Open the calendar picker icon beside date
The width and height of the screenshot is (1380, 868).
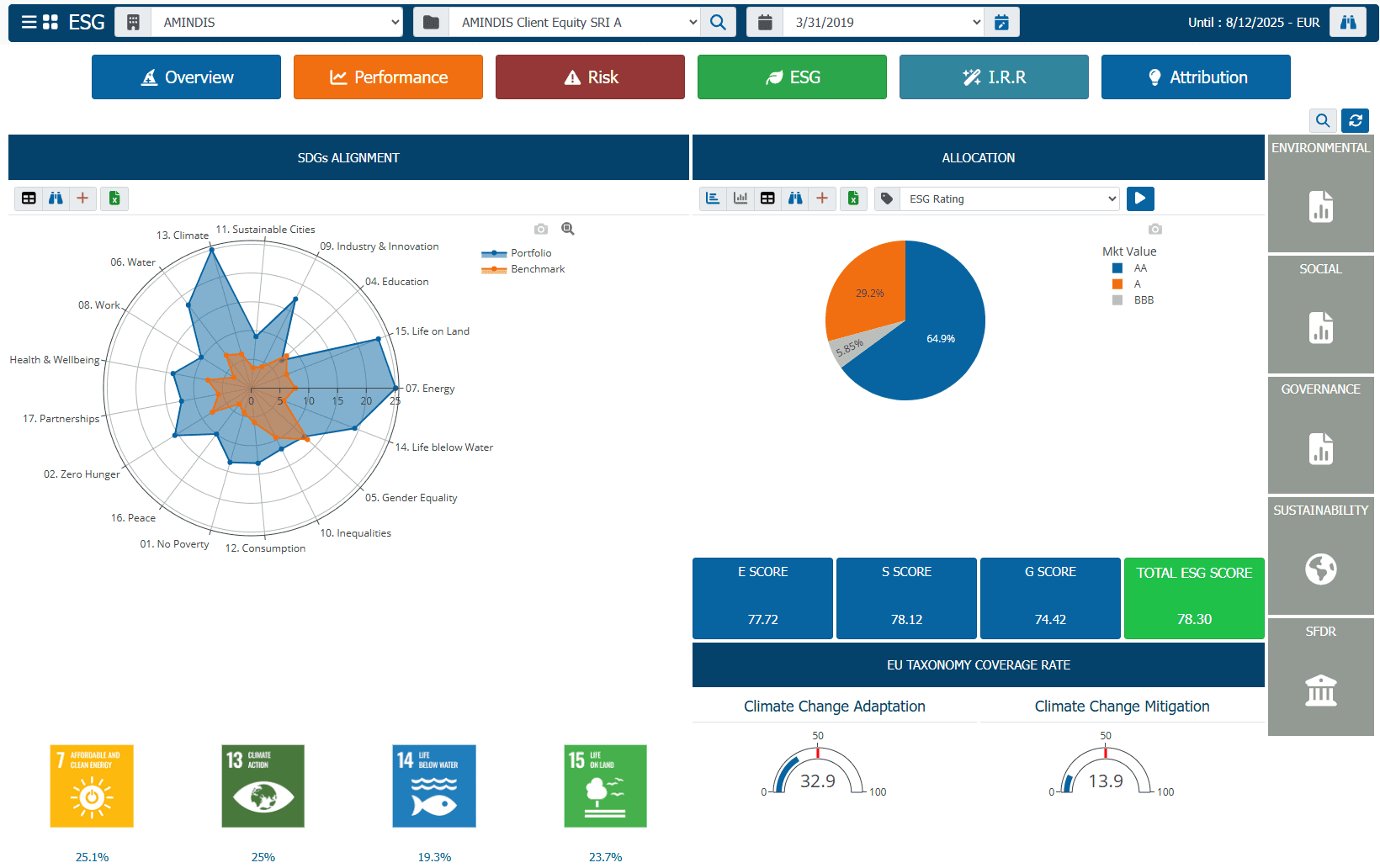1001,23
